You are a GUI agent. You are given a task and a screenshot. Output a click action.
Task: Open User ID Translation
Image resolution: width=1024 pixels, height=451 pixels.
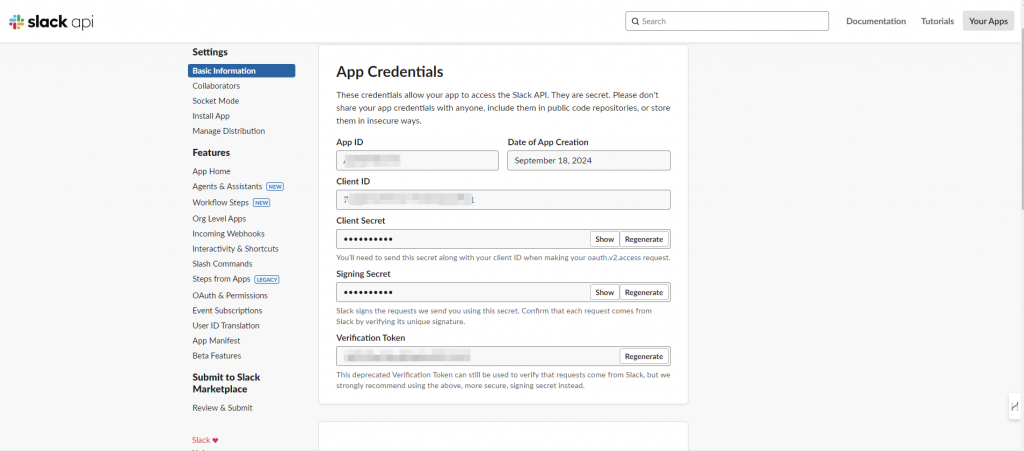tap(226, 326)
